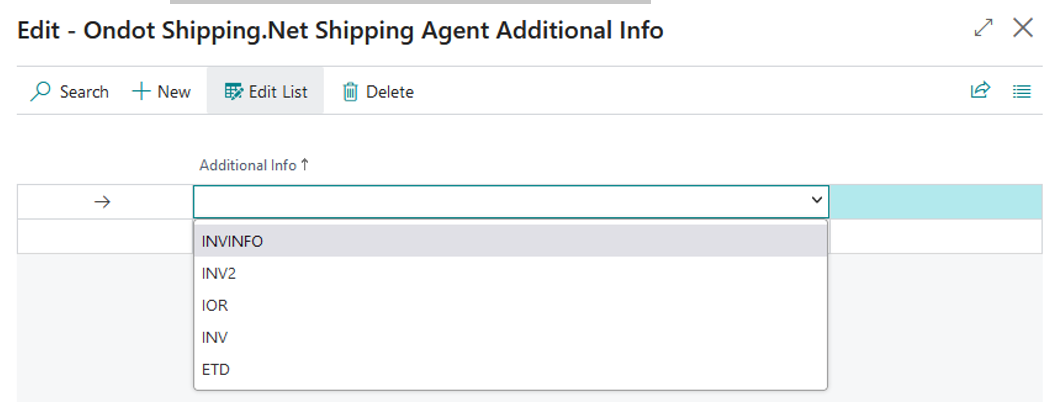Click the Edit List text label
Screen dimensions: 1047x407
pyautogui.click(x=278, y=91)
